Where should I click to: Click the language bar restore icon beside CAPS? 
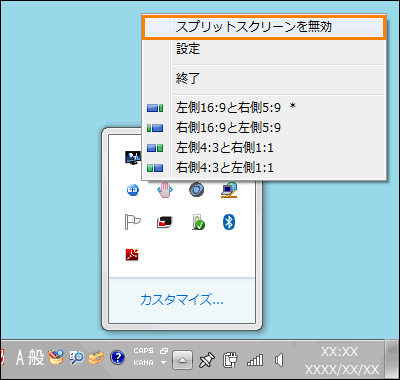(164, 351)
